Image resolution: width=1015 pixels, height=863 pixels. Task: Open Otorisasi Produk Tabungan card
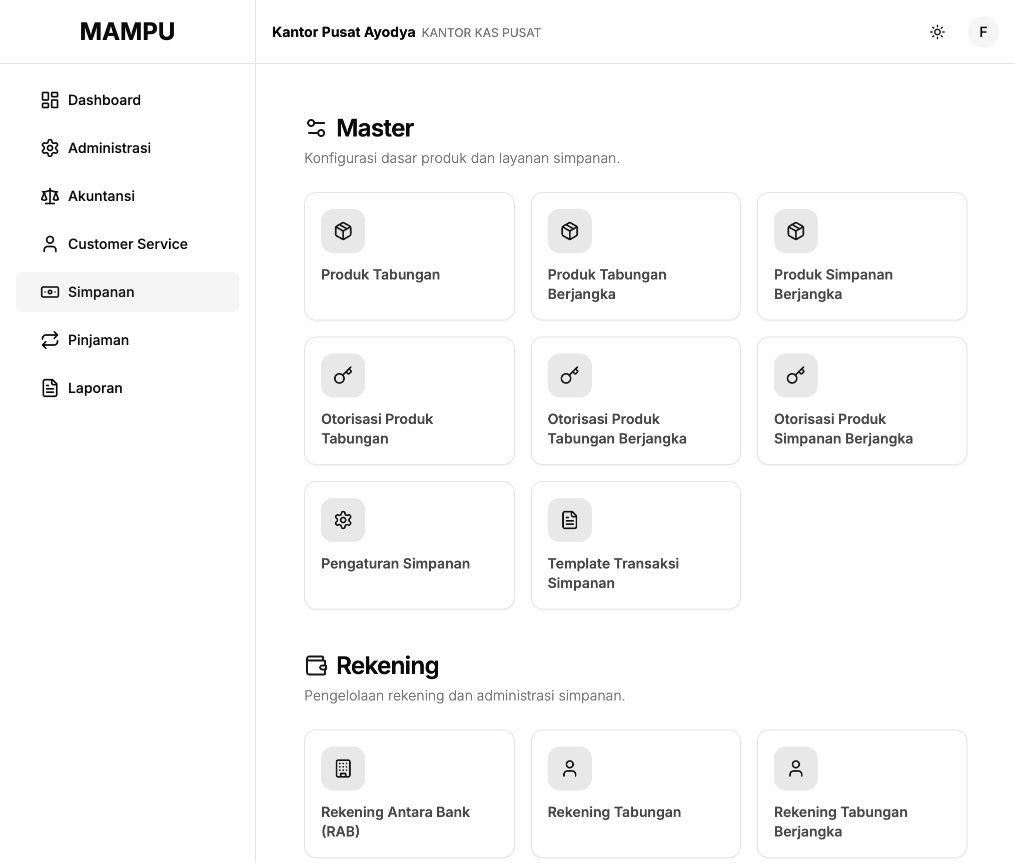tap(409, 401)
